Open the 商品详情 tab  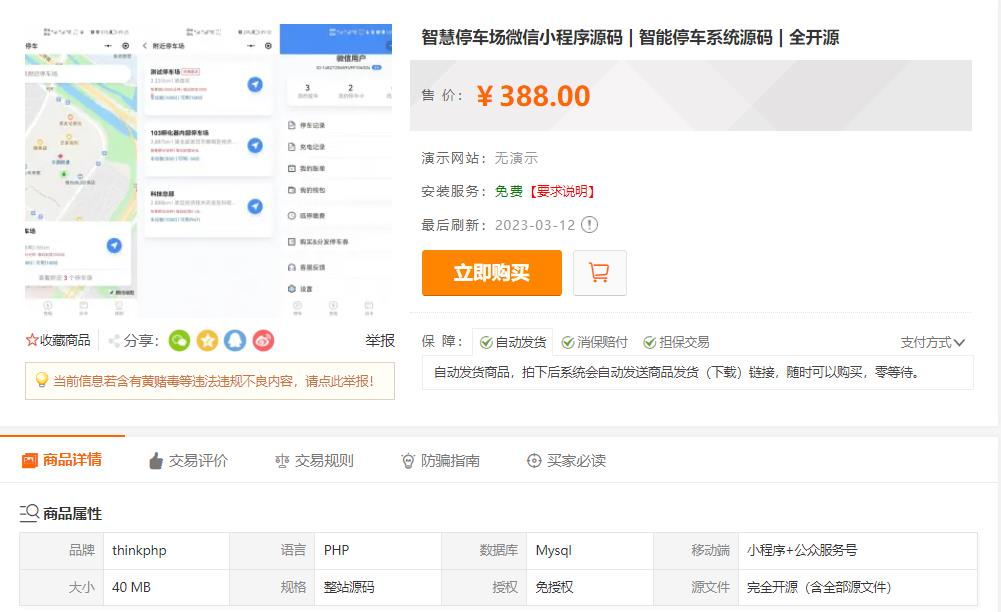pos(62,460)
